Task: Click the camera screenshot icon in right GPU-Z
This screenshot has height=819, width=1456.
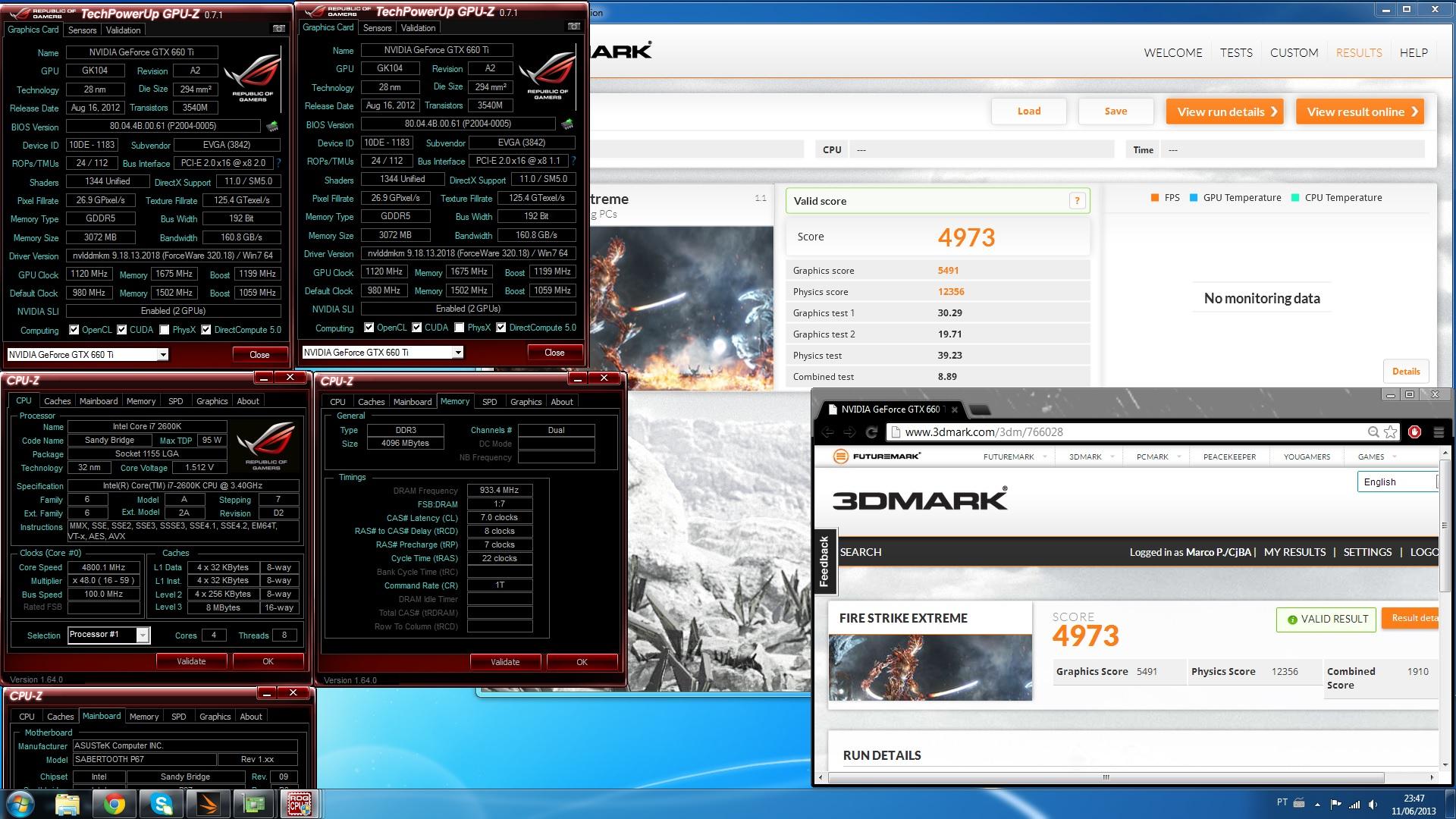Action: (x=574, y=27)
